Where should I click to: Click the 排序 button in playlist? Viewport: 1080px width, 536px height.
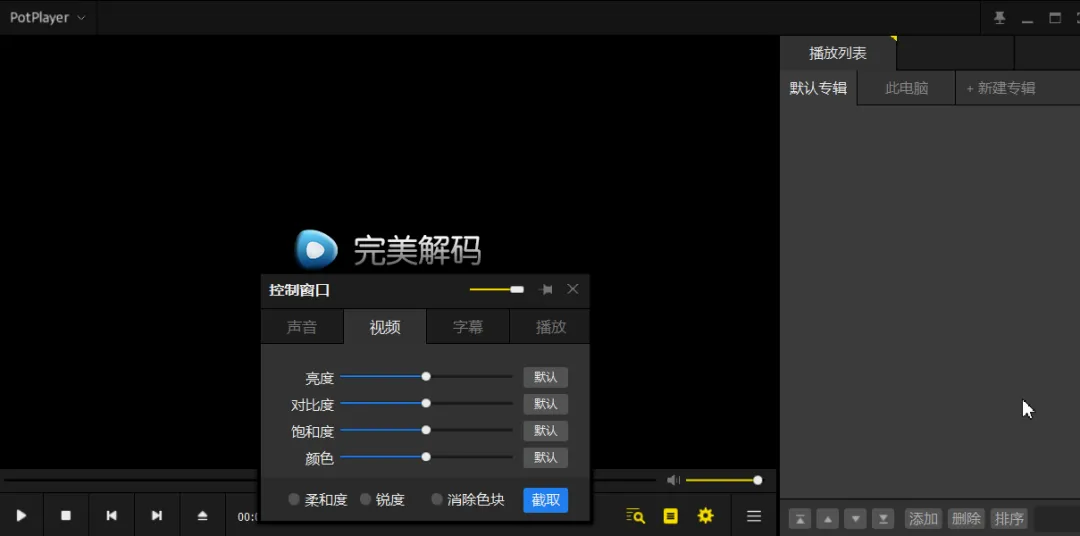[1008, 519]
